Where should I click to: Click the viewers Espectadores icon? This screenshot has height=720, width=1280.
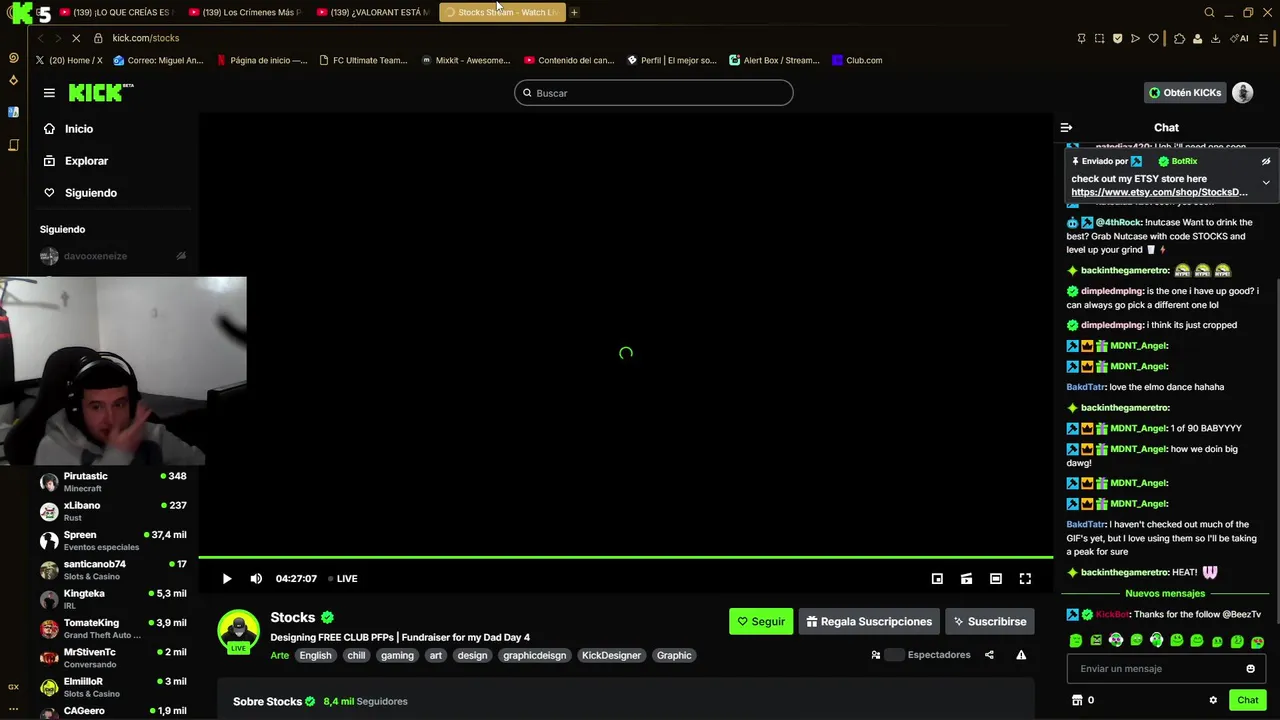click(876, 655)
